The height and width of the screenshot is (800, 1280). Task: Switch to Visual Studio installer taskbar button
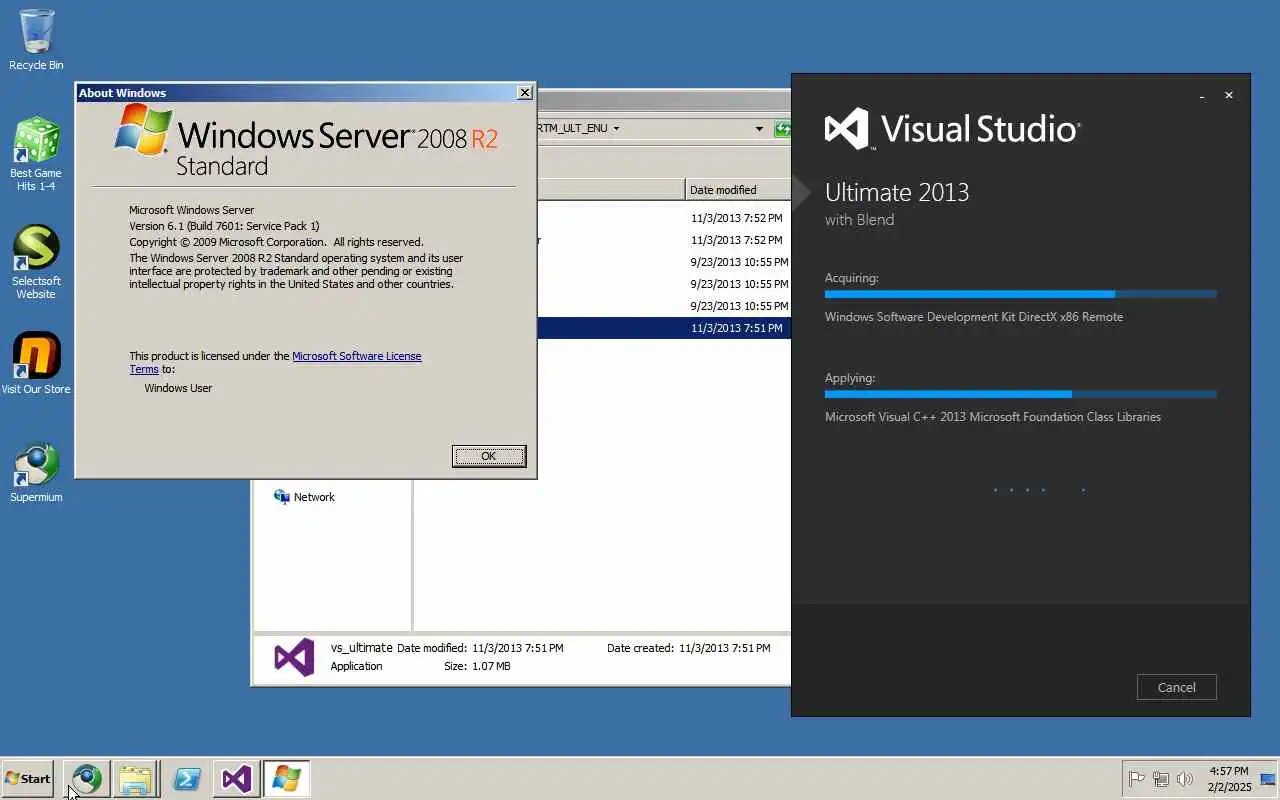(236, 778)
